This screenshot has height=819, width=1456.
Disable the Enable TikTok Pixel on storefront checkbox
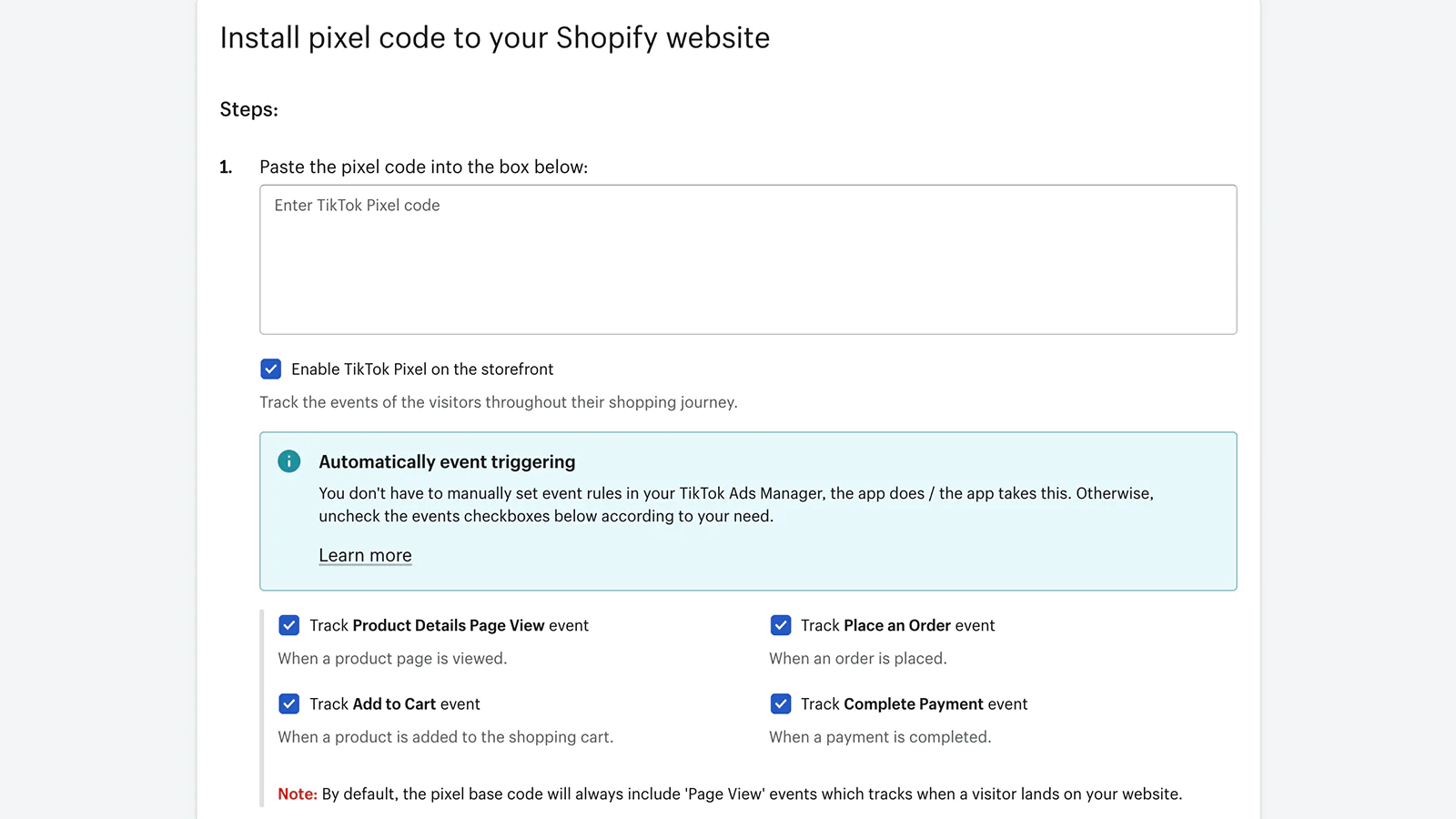tap(270, 369)
